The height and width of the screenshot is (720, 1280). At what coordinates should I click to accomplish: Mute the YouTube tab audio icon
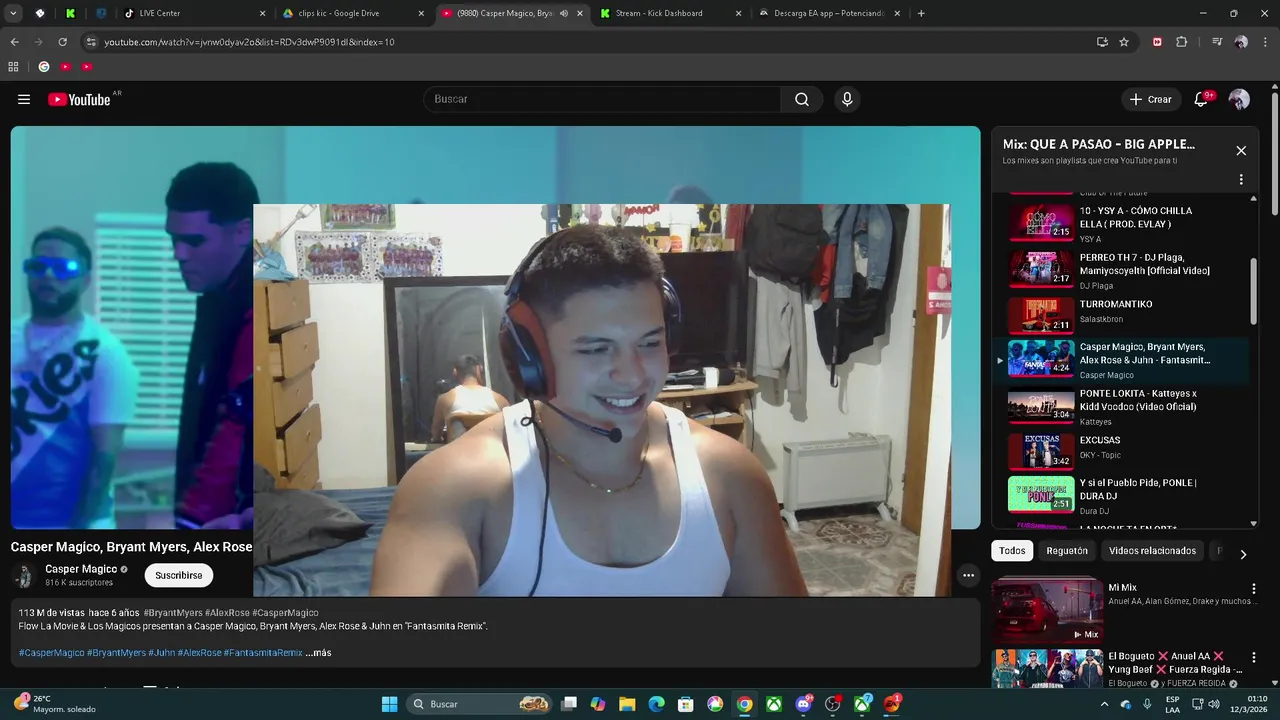tap(564, 14)
